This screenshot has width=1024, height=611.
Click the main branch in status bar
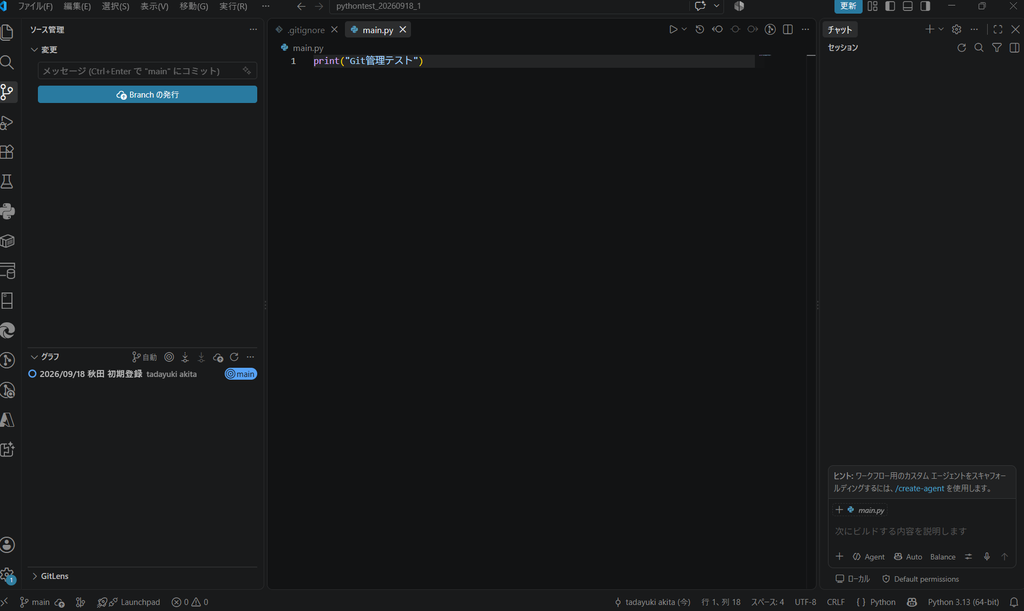(x=35, y=602)
